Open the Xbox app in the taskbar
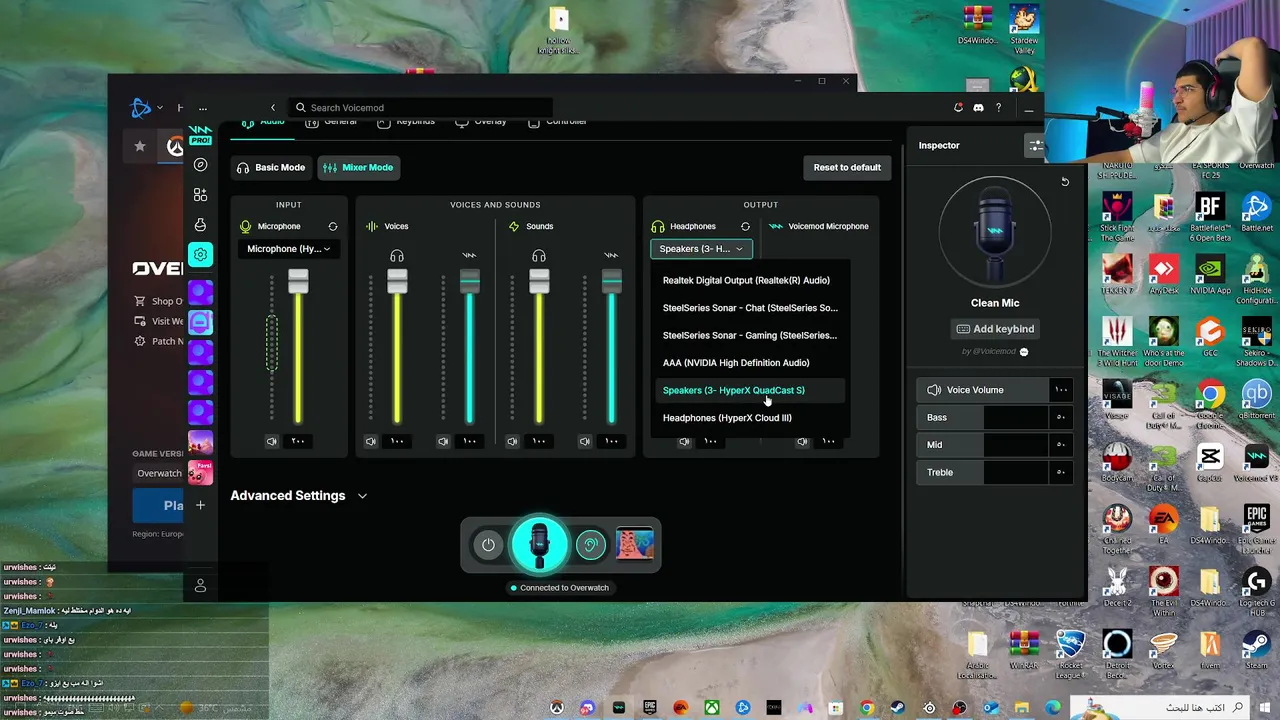Viewport: 1280px width, 720px height. (712, 708)
